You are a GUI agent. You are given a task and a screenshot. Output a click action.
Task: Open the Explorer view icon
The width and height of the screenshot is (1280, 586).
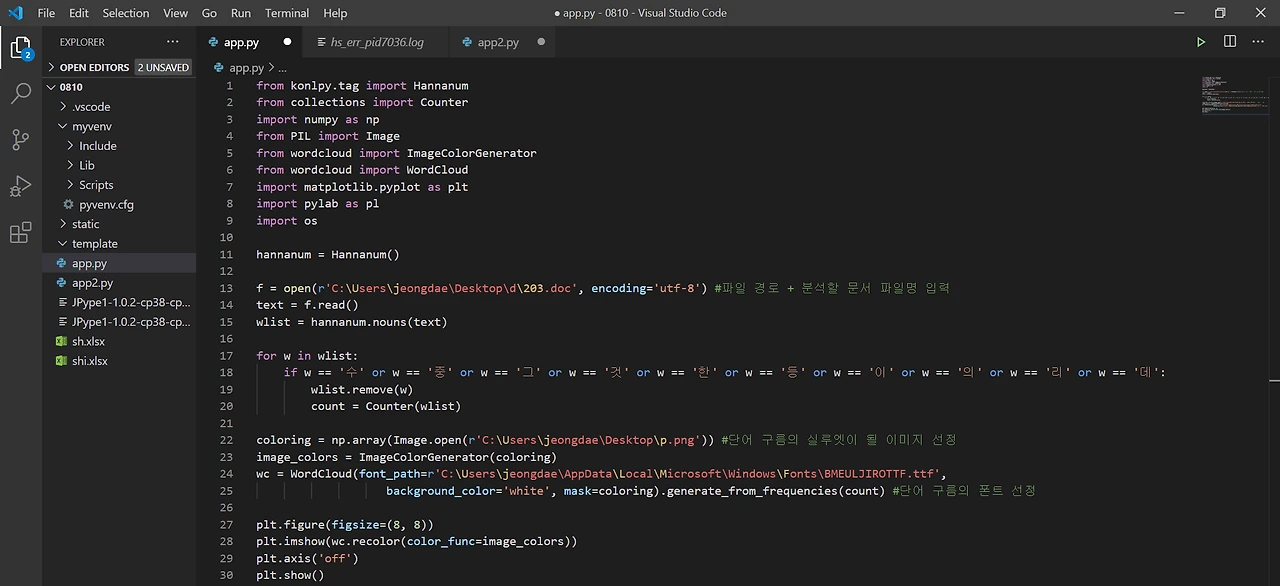[20, 47]
